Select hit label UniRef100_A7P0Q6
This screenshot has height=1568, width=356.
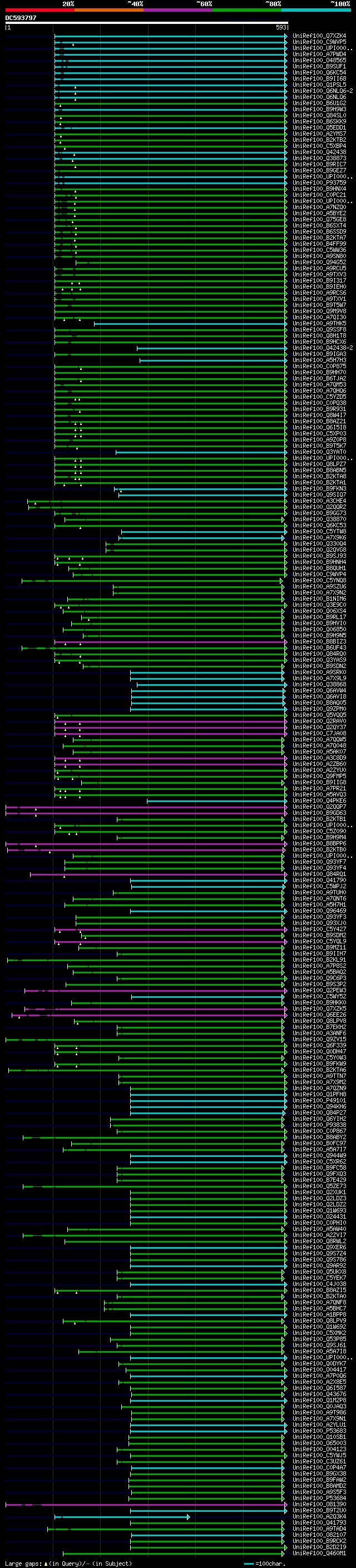[319, 1376]
